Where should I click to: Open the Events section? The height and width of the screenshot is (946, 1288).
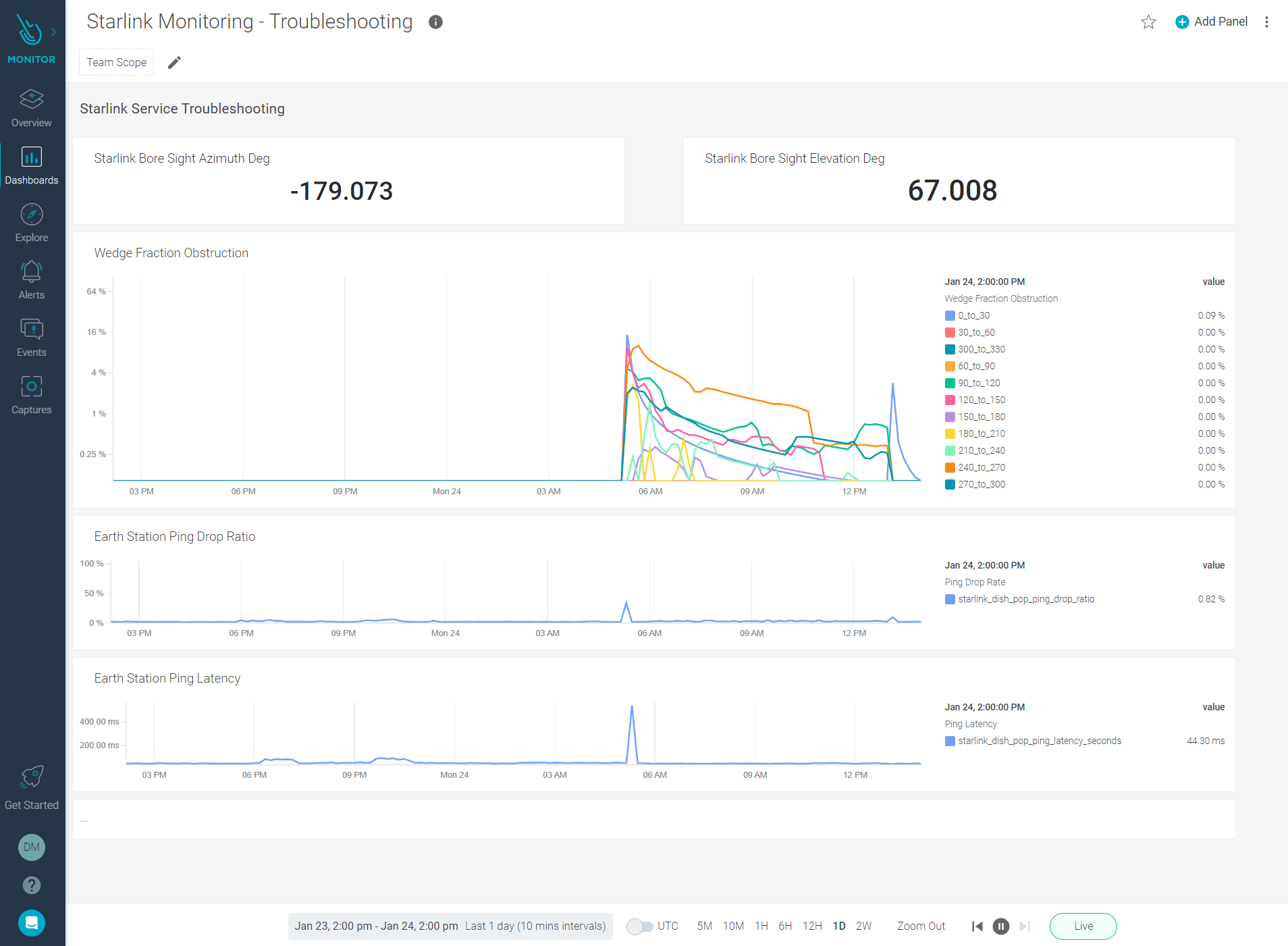pos(32,338)
